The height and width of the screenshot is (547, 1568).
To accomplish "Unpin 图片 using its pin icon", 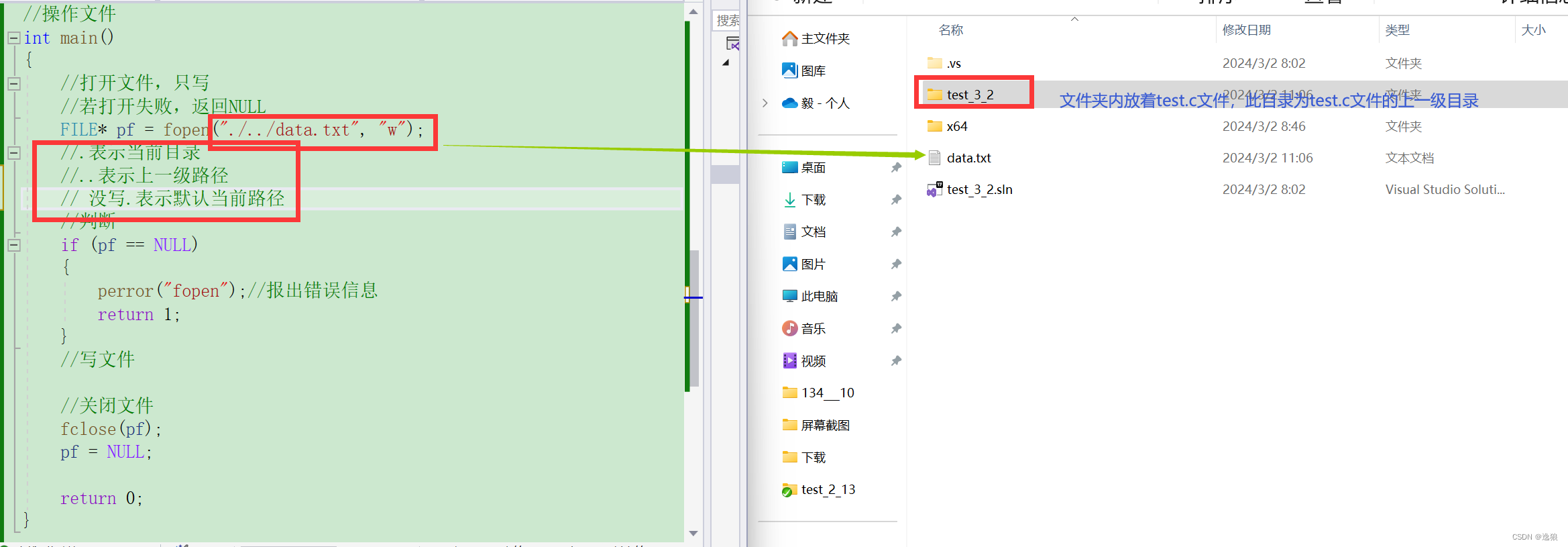I will (896, 264).
